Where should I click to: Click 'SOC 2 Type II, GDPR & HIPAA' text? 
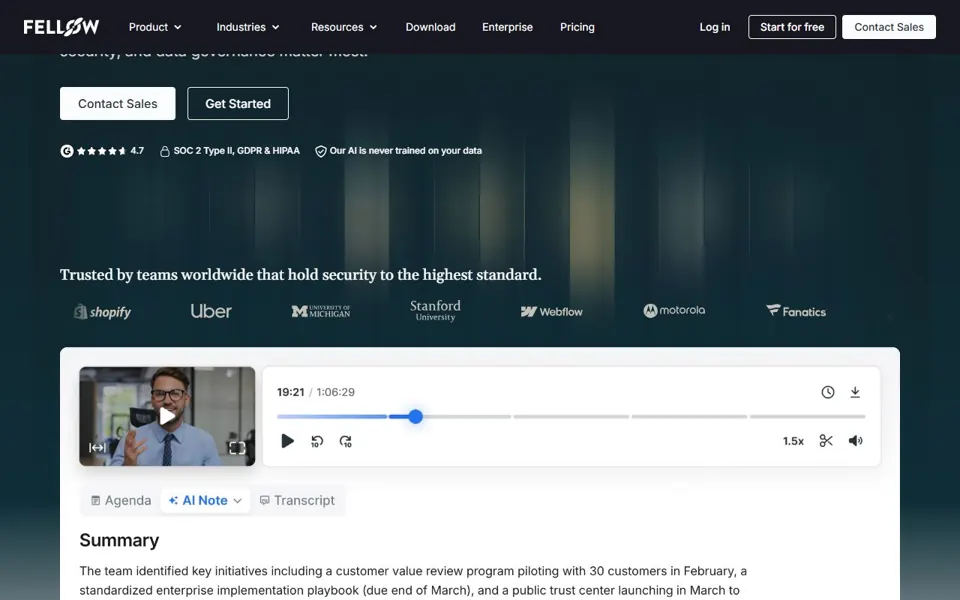pos(236,151)
